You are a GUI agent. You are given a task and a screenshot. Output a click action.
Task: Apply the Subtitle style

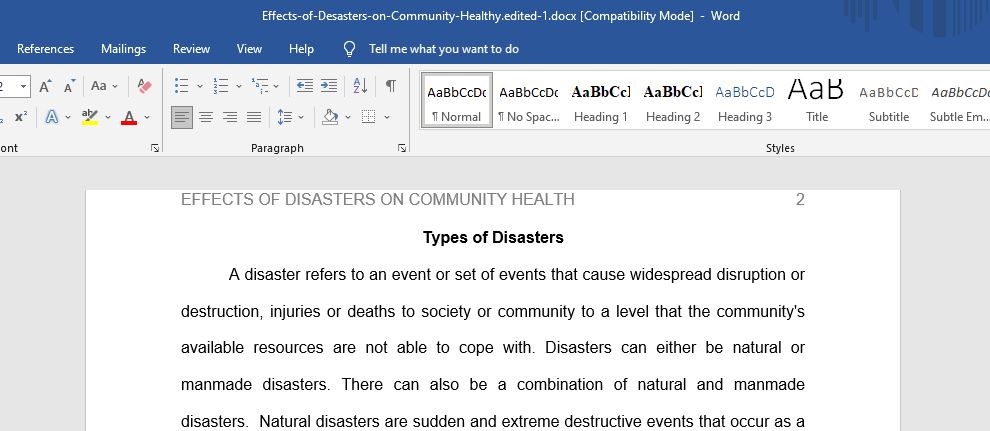point(888,100)
